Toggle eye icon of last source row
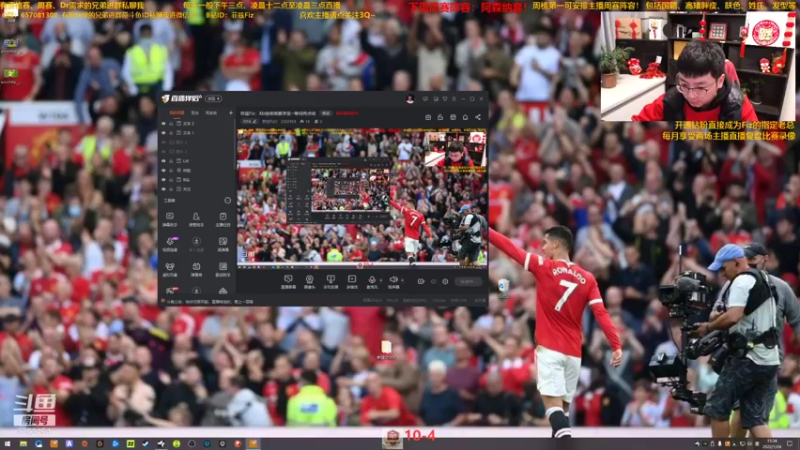Image resolution: width=800 pixels, height=450 pixels. [x=164, y=189]
